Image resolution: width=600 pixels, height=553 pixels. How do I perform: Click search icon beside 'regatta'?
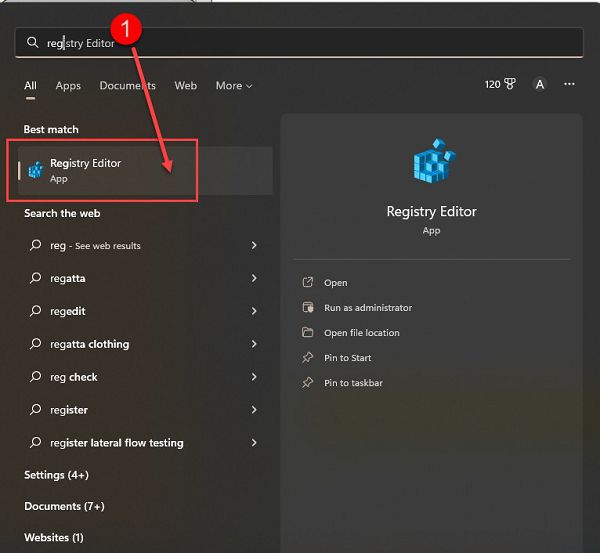tap(35, 278)
